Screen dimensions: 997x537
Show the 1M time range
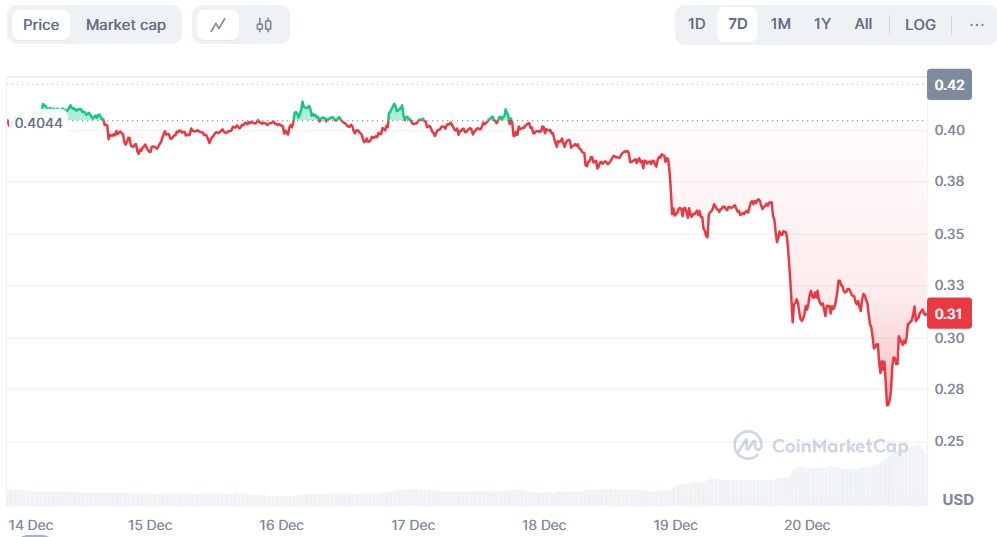(781, 24)
